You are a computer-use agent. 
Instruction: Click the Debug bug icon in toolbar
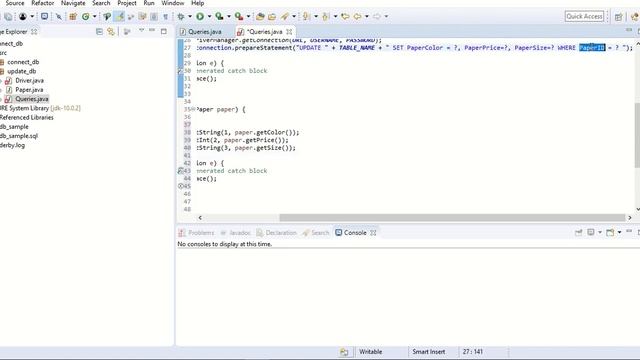[x=181, y=16]
